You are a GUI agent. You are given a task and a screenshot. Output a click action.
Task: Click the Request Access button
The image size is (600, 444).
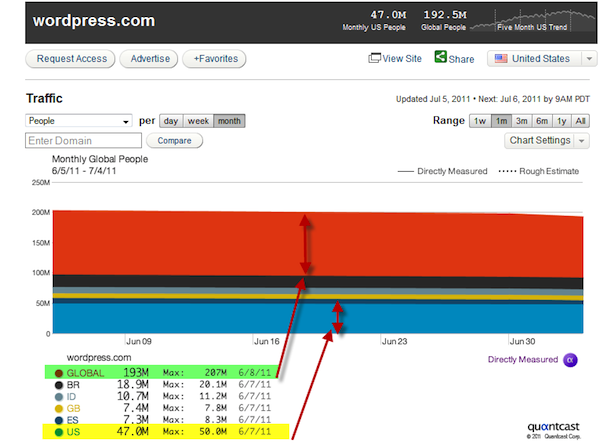click(72, 59)
